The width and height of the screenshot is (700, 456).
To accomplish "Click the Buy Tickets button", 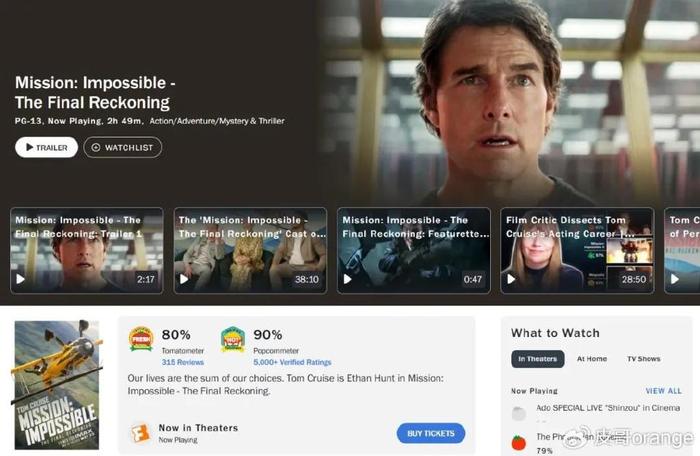I will tap(431, 433).
